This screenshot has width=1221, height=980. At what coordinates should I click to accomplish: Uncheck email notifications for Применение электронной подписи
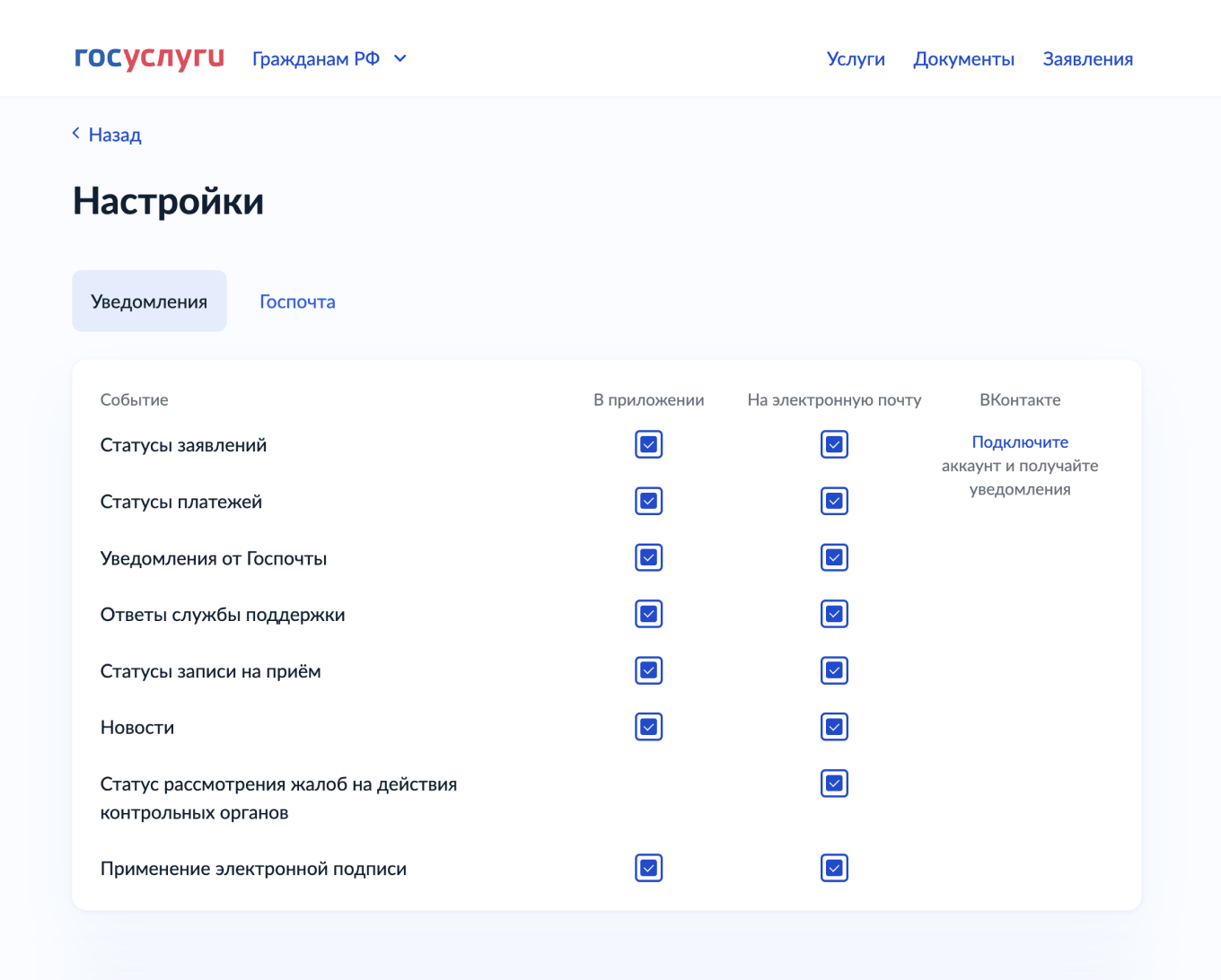(834, 868)
